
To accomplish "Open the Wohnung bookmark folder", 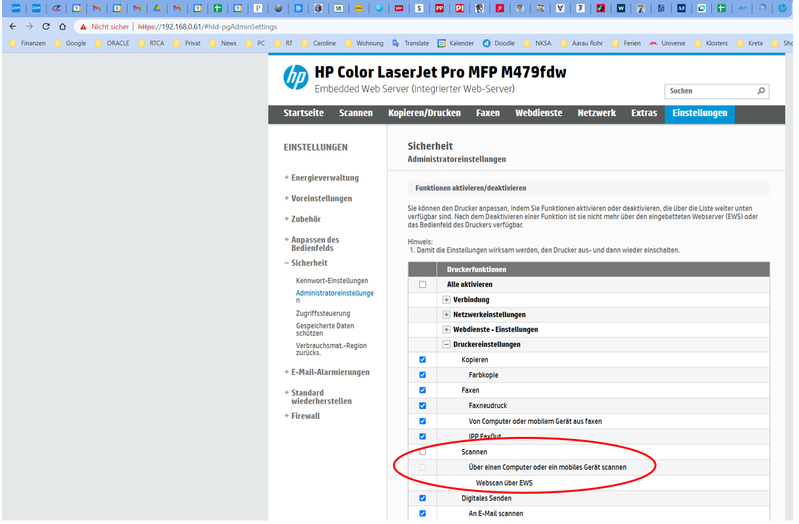I will pos(364,43).
